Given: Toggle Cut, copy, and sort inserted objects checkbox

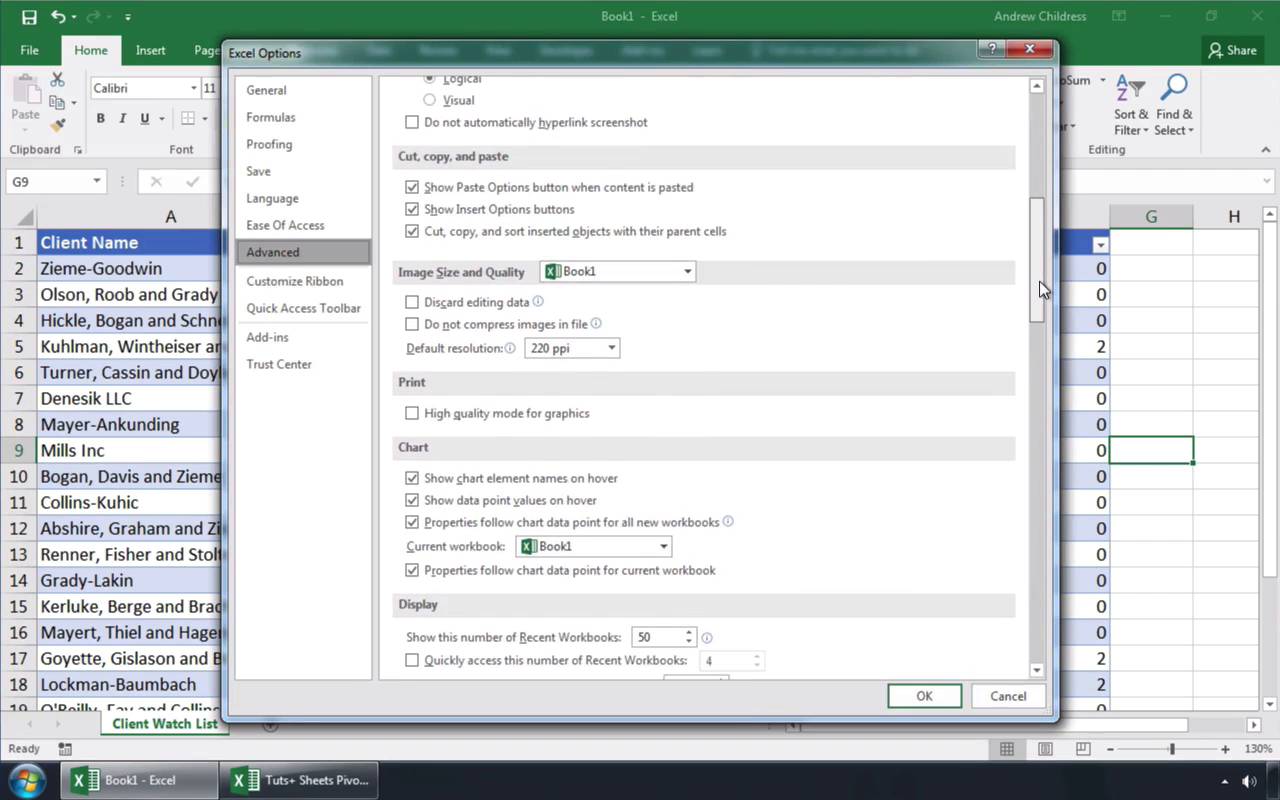Looking at the screenshot, I should [x=412, y=231].
